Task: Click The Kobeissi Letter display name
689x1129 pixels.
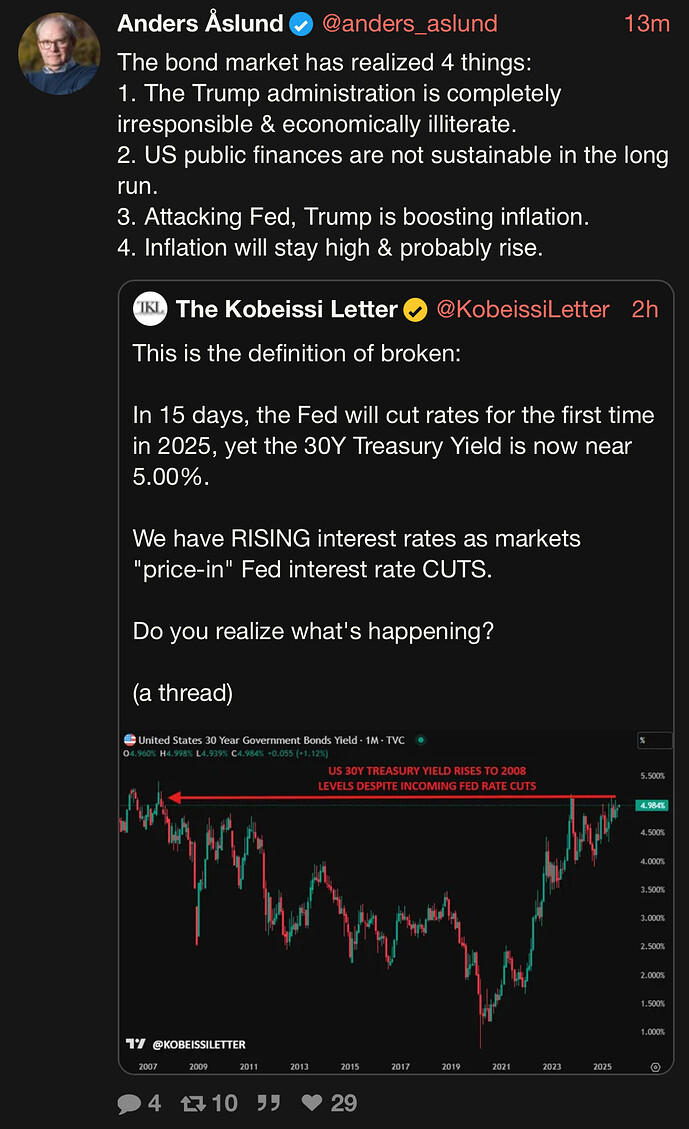Action: [286, 310]
